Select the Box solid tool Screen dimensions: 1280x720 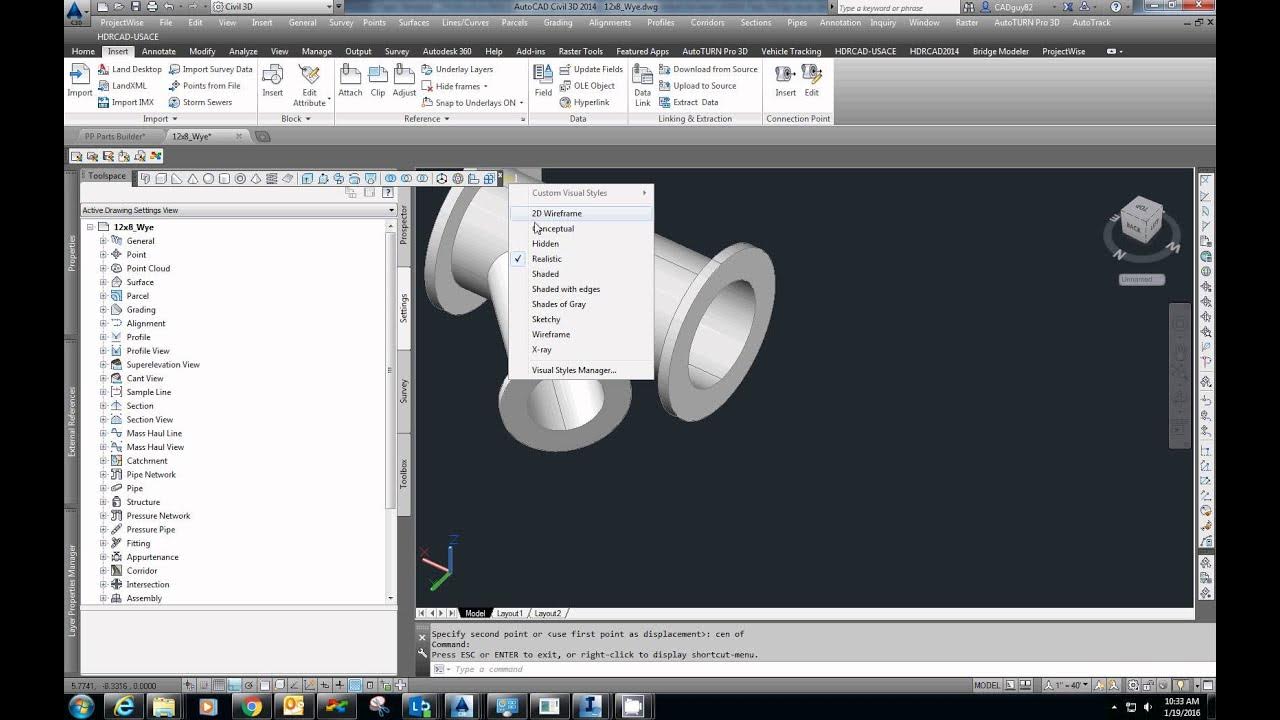(161, 179)
